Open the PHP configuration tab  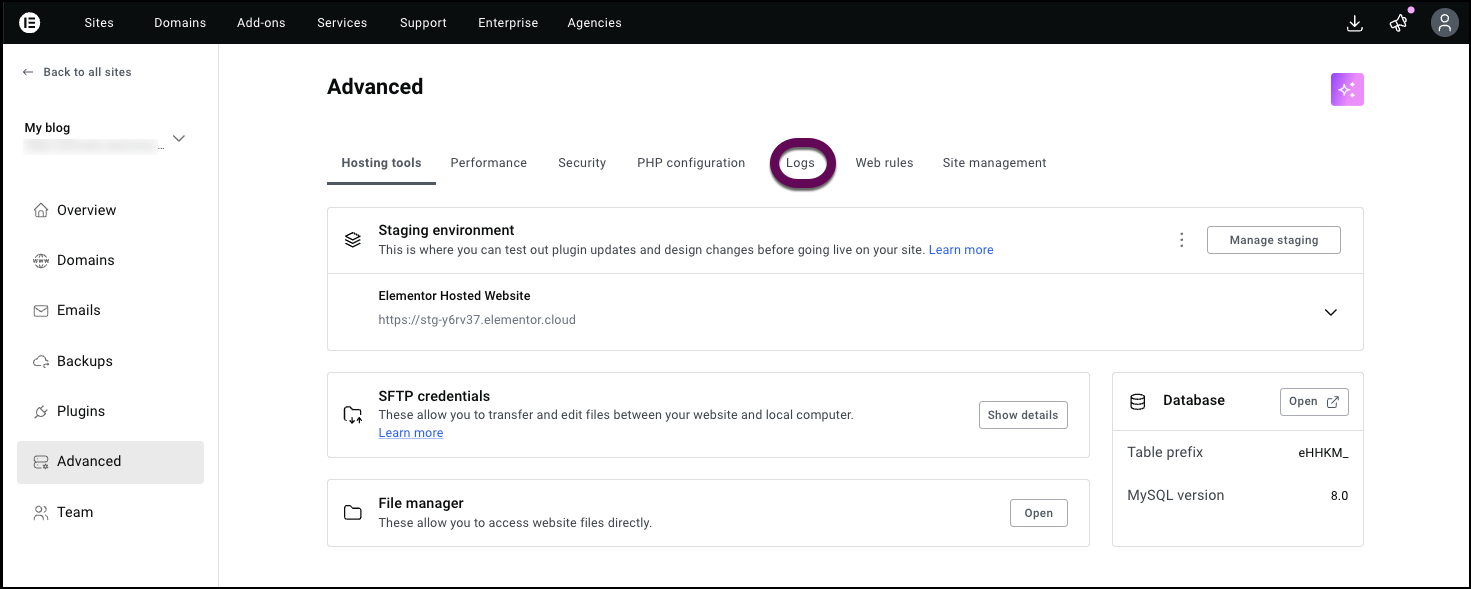pyautogui.click(x=690, y=162)
